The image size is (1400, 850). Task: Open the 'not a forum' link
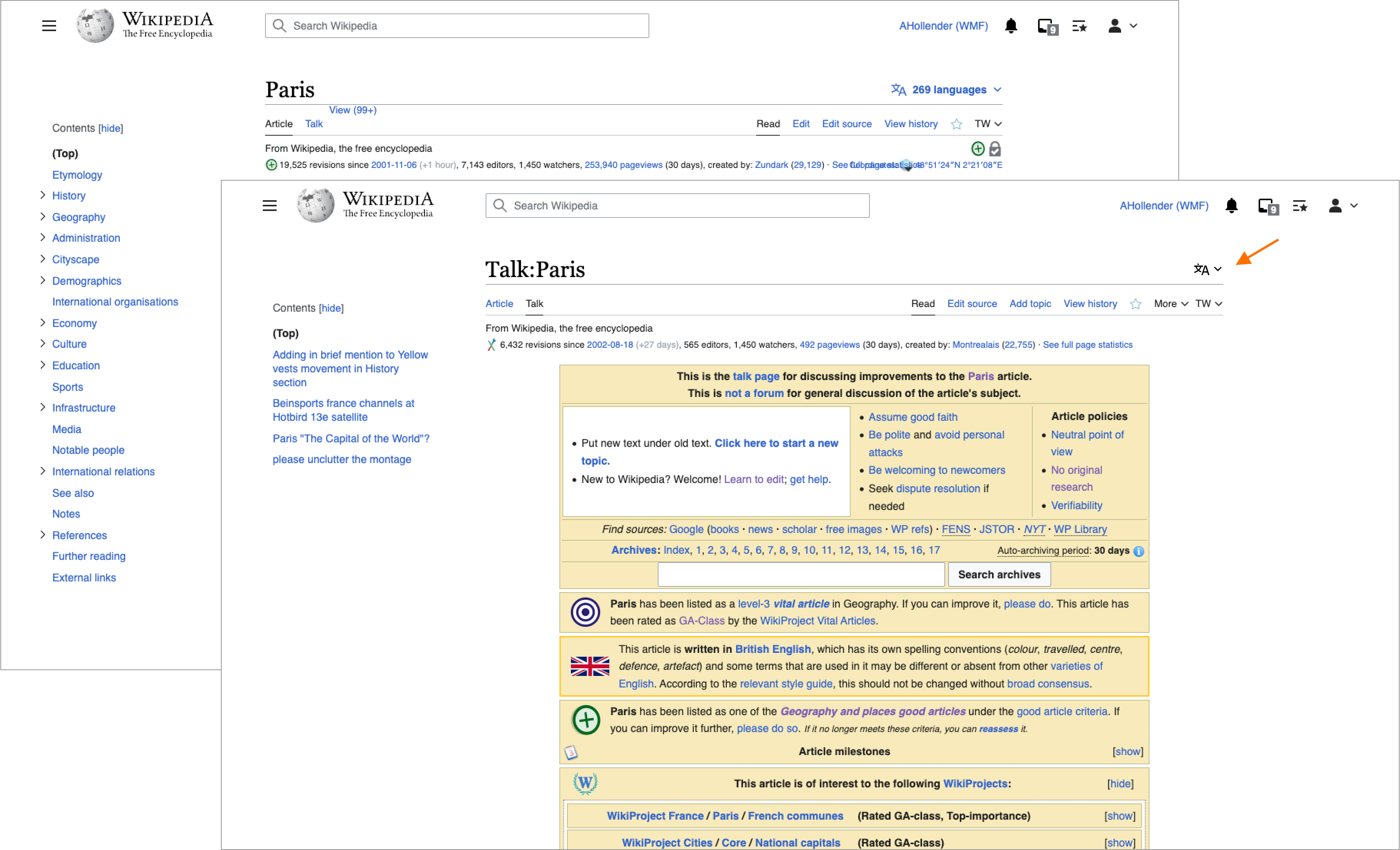[753, 393]
